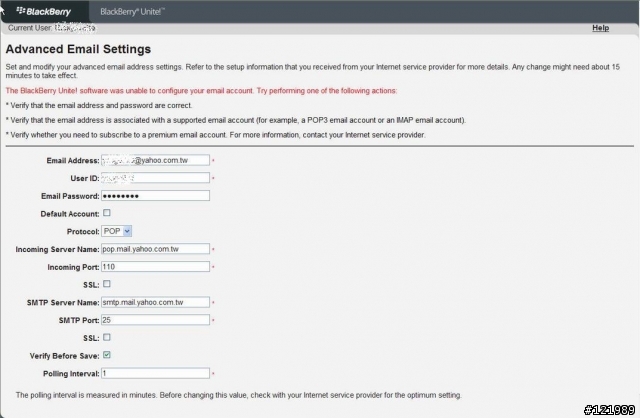Screen dimensions: 640x418
Task: Click the Advanced Email Settings heading
Action: (78, 49)
